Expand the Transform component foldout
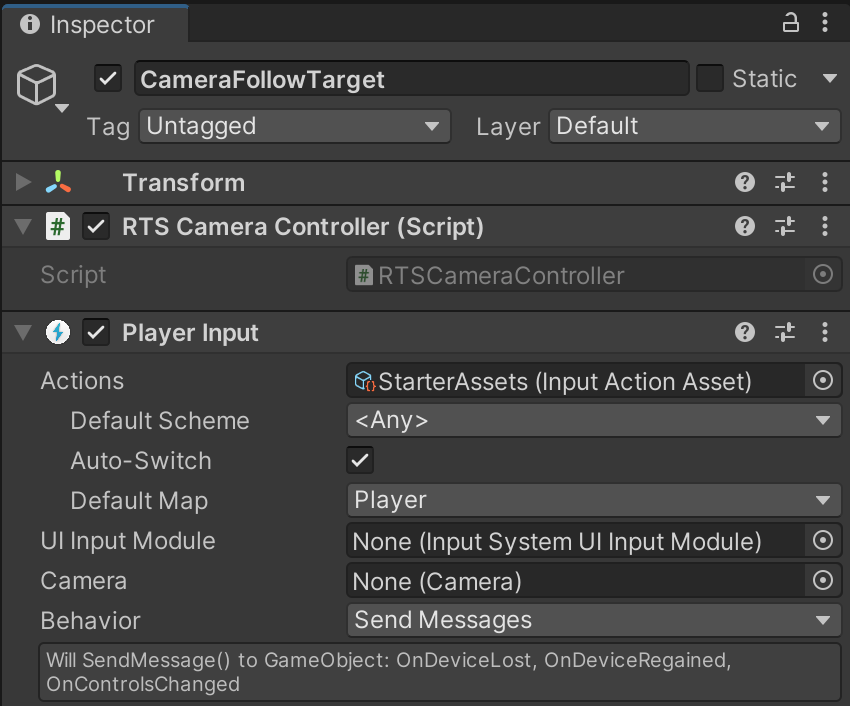Screen dimensions: 850x706 (x=24, y=182)
